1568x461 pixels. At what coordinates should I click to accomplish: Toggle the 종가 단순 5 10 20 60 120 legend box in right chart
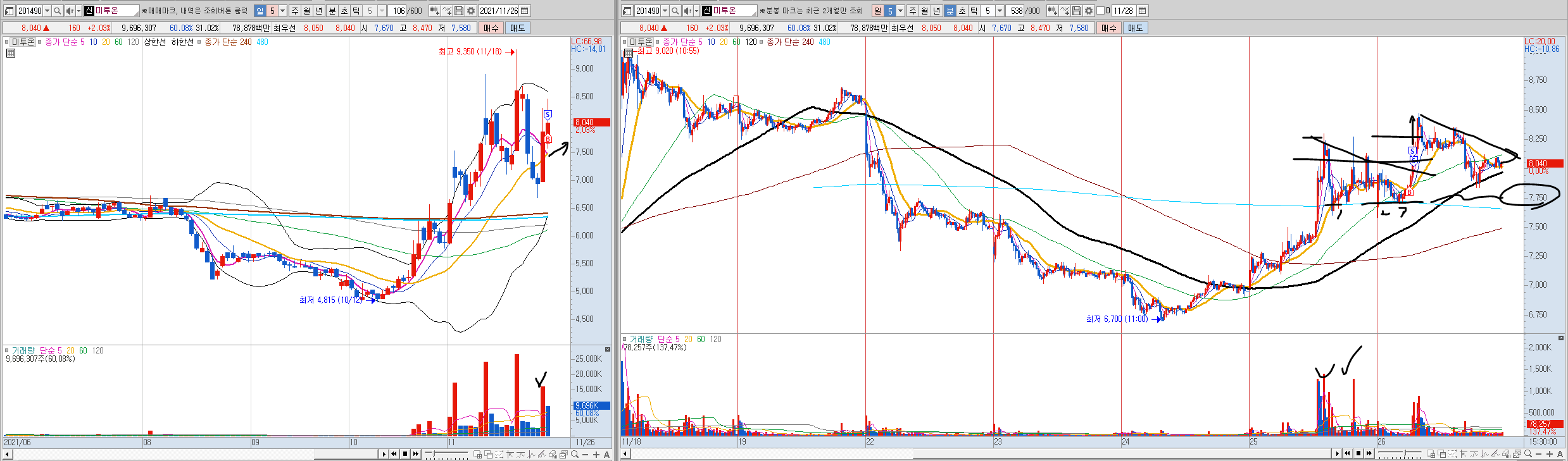pos(657,42)
